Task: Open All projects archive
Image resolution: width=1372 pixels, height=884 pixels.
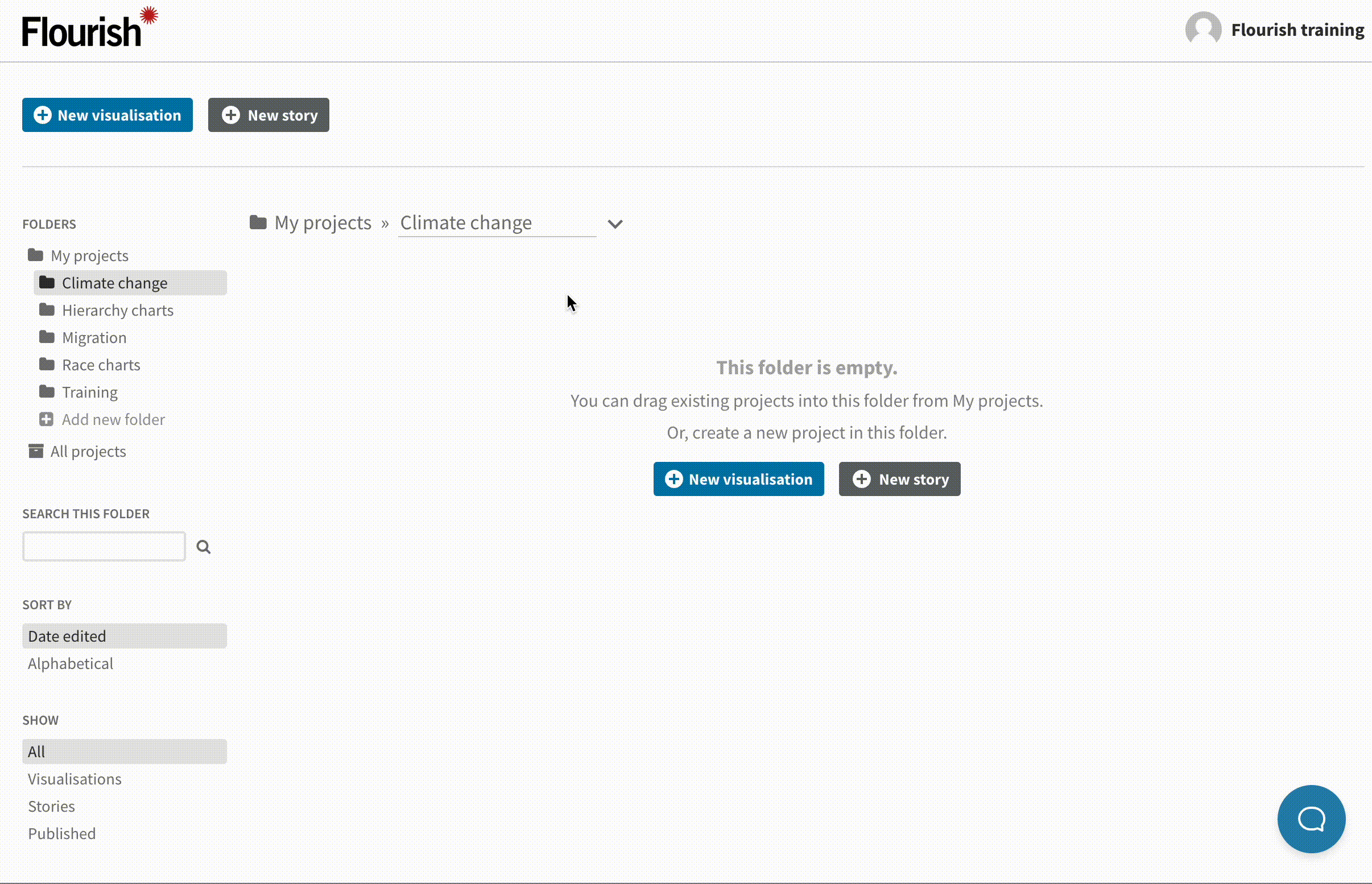Action: (x=88, y=452)
